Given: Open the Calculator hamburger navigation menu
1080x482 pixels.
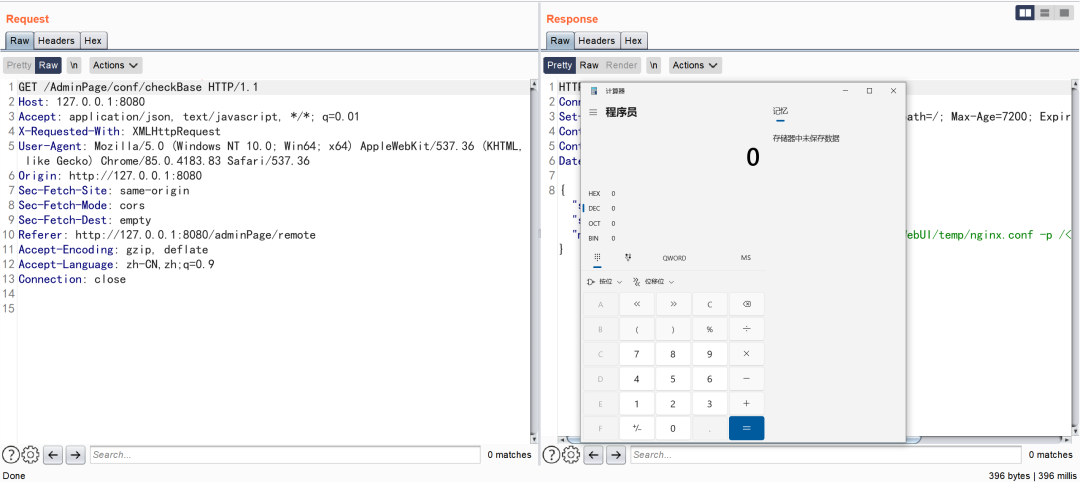Looking at the screenshot, I should [x=593, y=112].
